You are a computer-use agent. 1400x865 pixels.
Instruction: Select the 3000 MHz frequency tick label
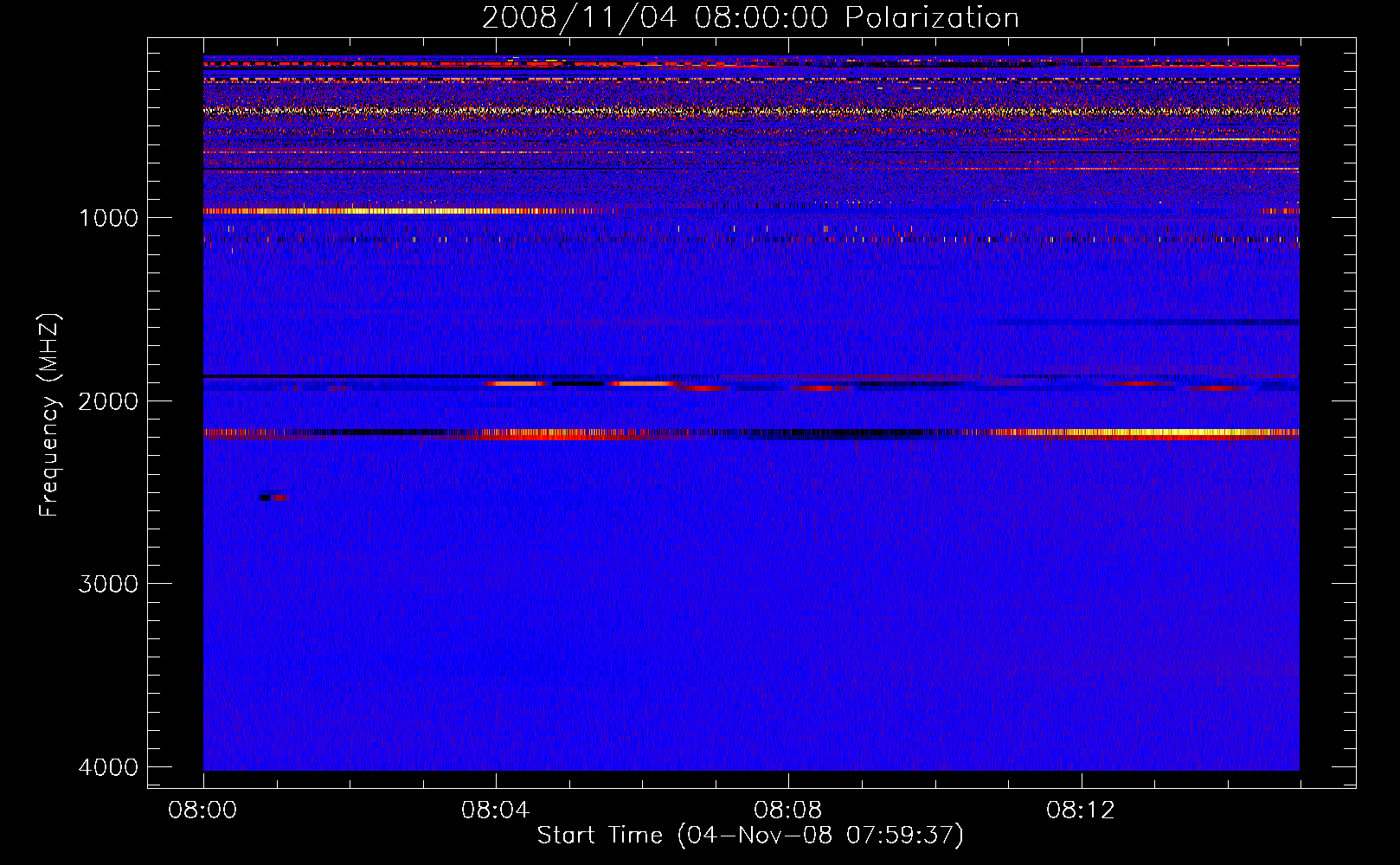[108, 584]
